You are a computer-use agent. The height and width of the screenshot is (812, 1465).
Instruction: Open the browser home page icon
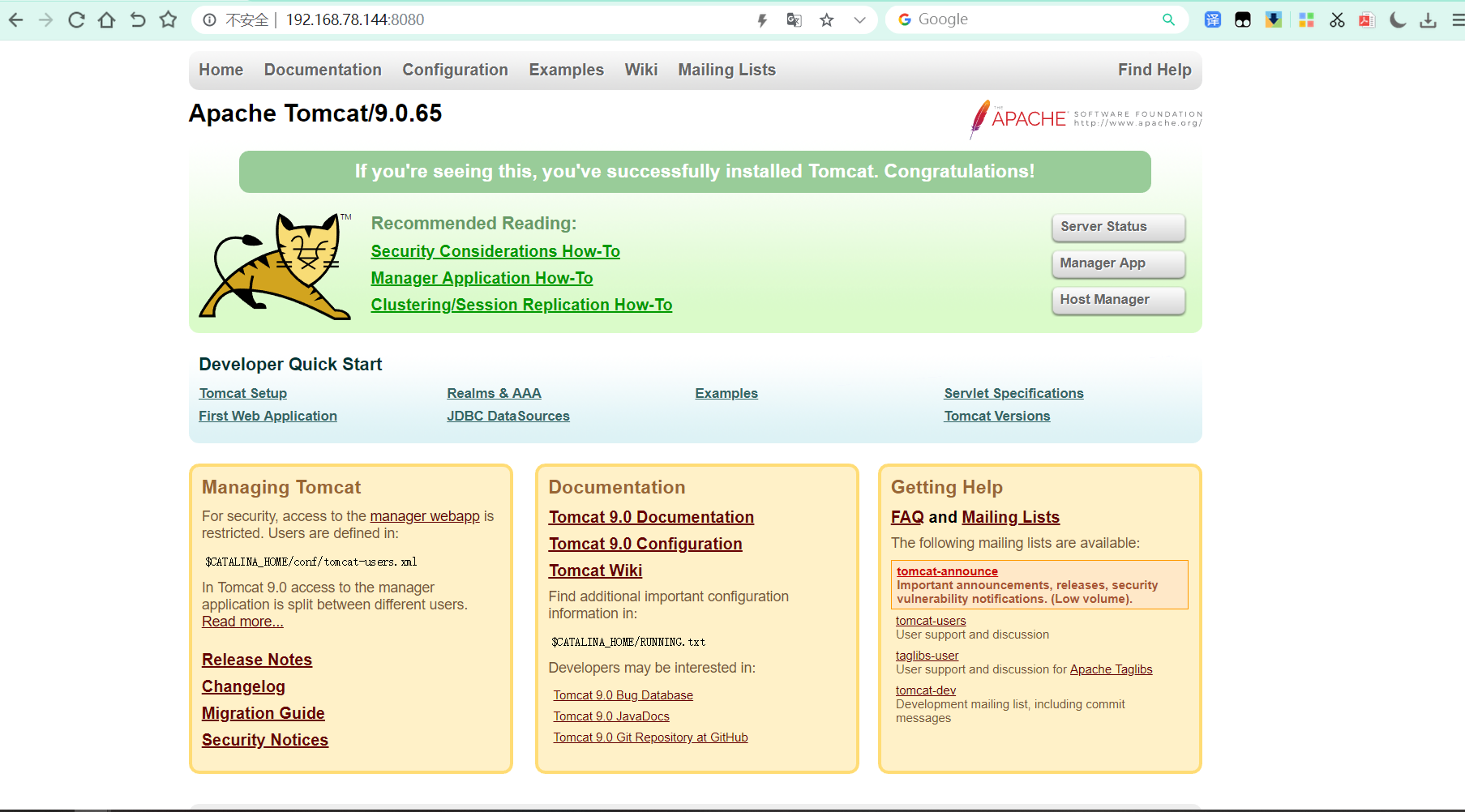click(x=106, y=20)
